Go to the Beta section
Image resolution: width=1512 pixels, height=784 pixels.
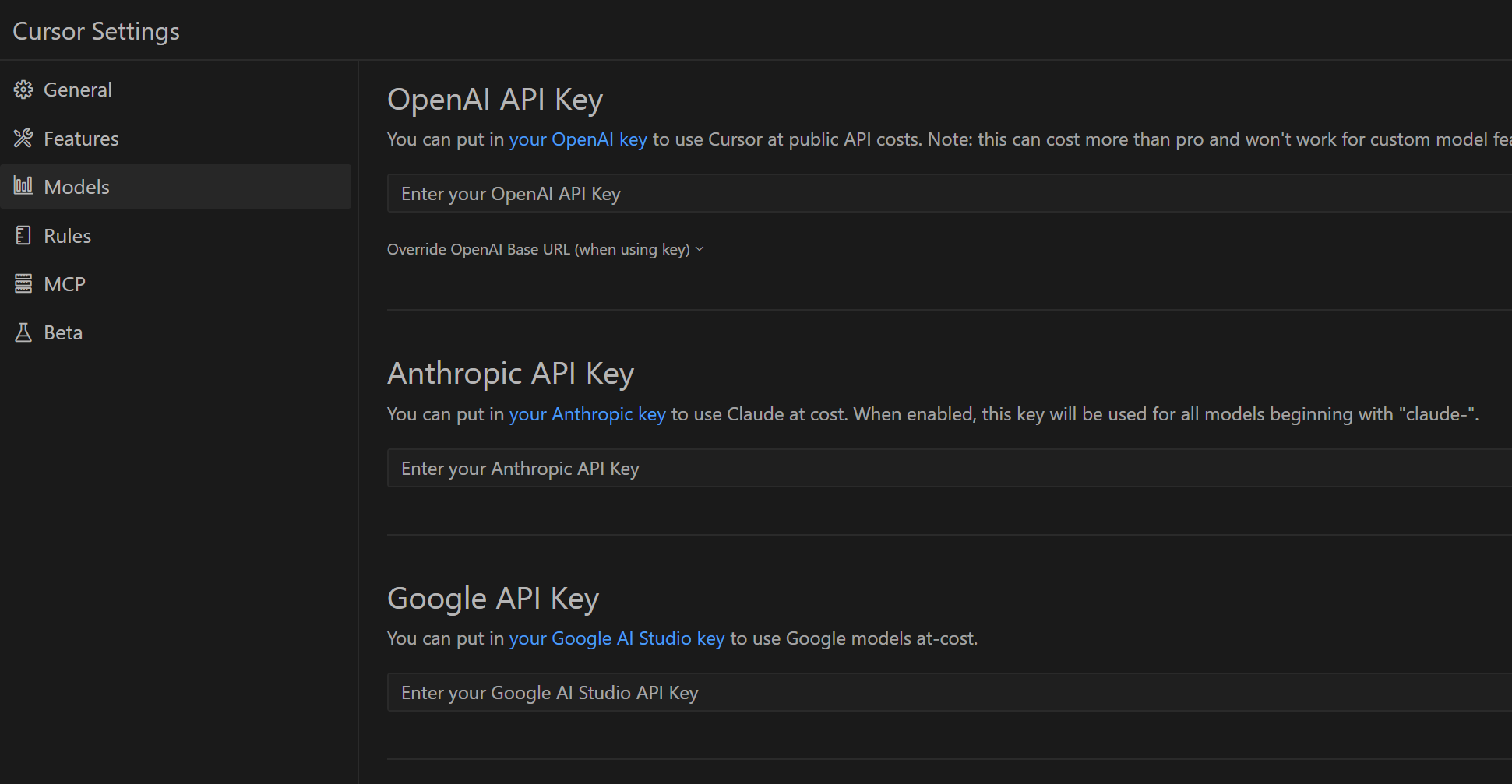click(x=64, y=332)
